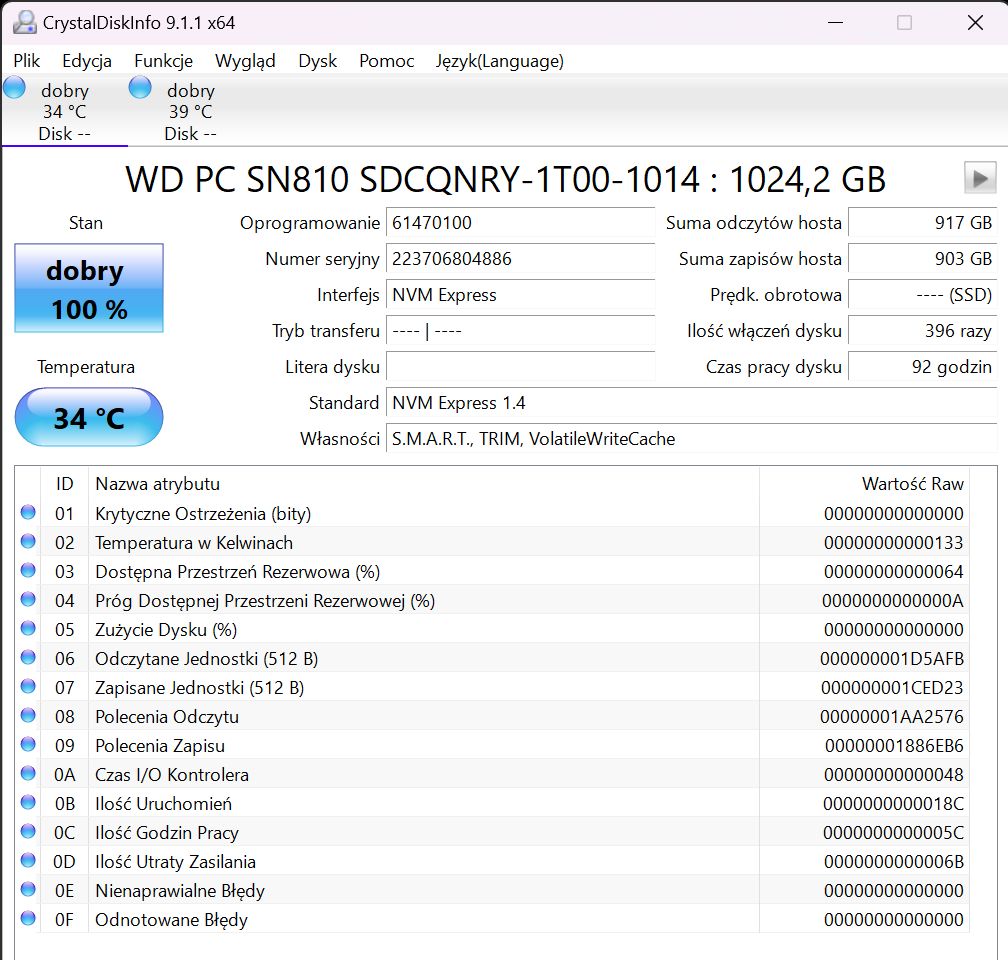1008x960 pixels.
Task: Click status orb for attribute 01 Krytyczne Ostrzeżenia
Action: (x=28, y=512)
